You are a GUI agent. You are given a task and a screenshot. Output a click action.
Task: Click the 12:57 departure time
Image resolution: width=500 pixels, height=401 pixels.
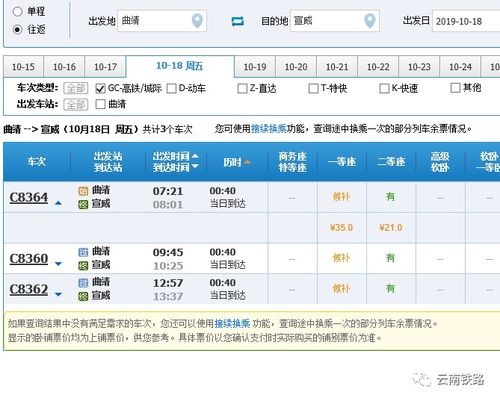pyautogui.click(x=168, y=283)
